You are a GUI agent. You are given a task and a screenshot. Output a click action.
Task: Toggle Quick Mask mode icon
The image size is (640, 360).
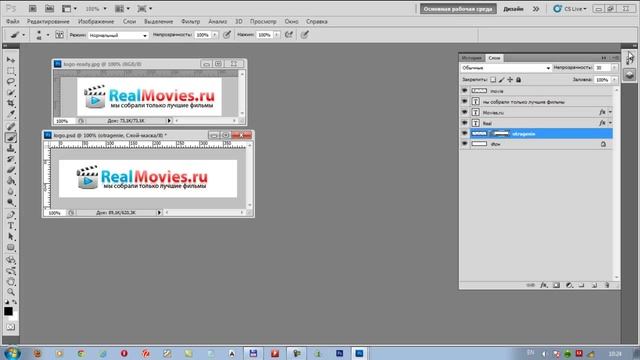pos(11,327)
